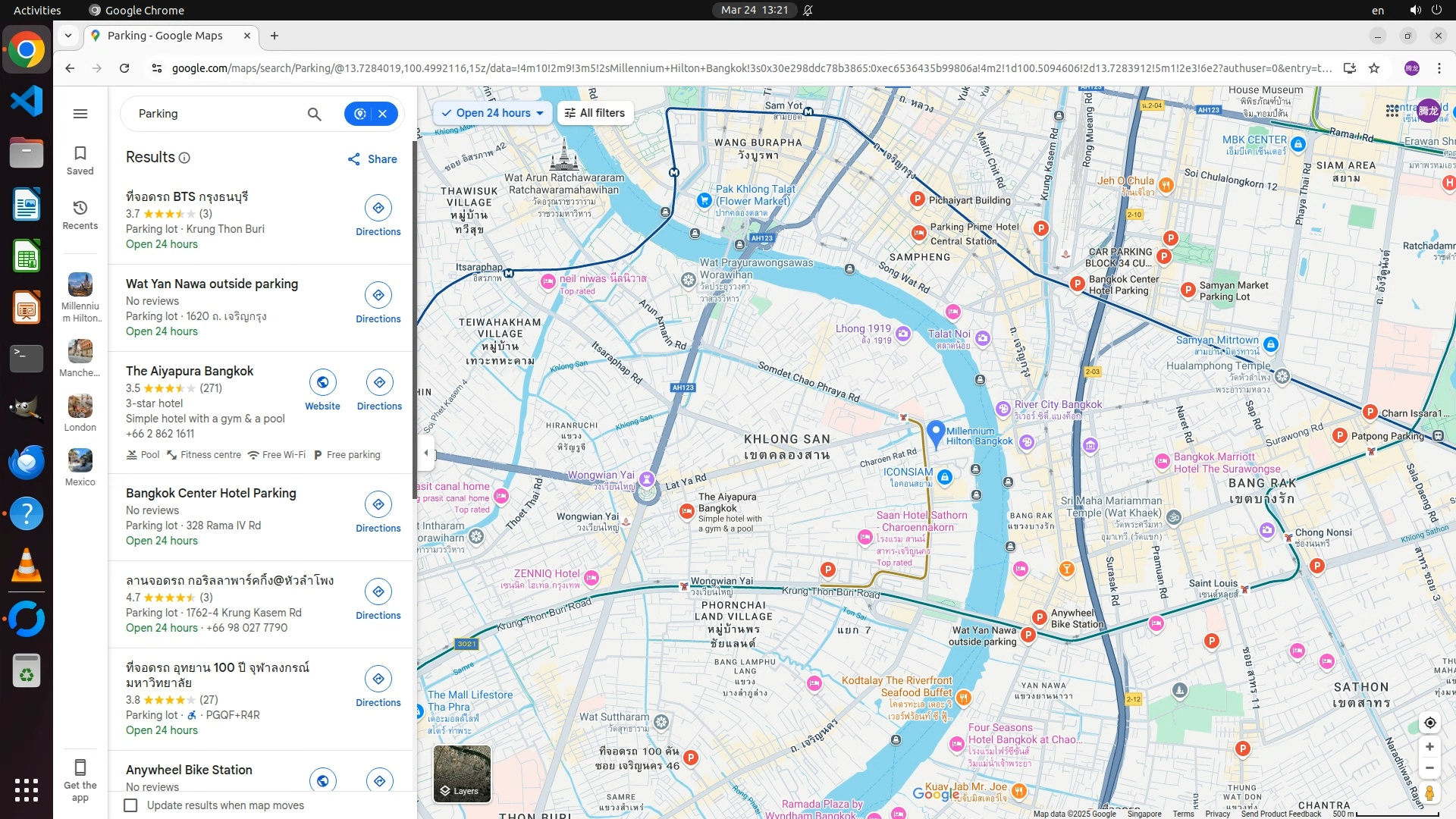Collapse the side results panel
This screenshot has width=1456, height=819.
point(425,453)
